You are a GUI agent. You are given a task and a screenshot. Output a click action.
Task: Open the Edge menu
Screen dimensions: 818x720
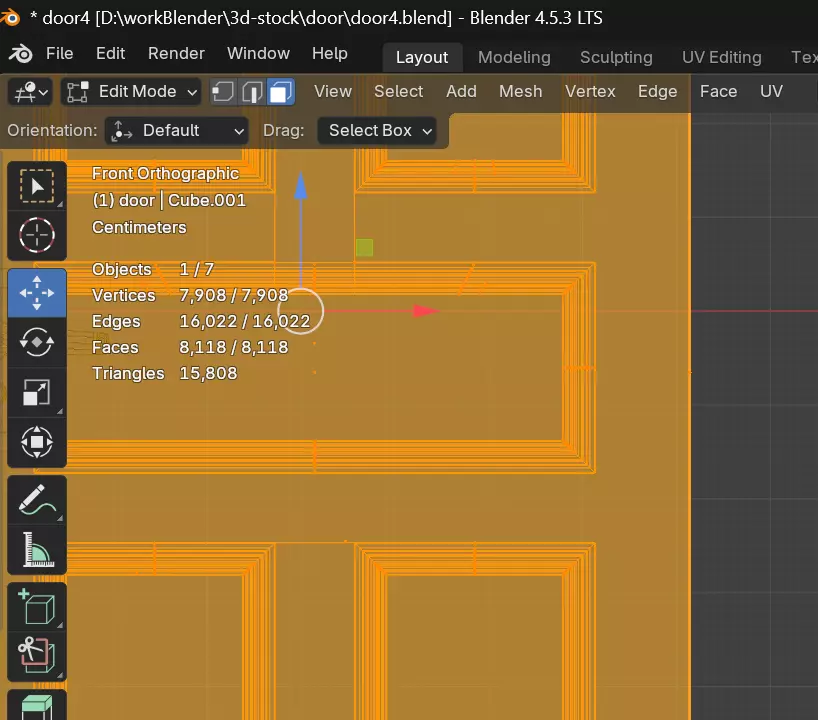657,92
